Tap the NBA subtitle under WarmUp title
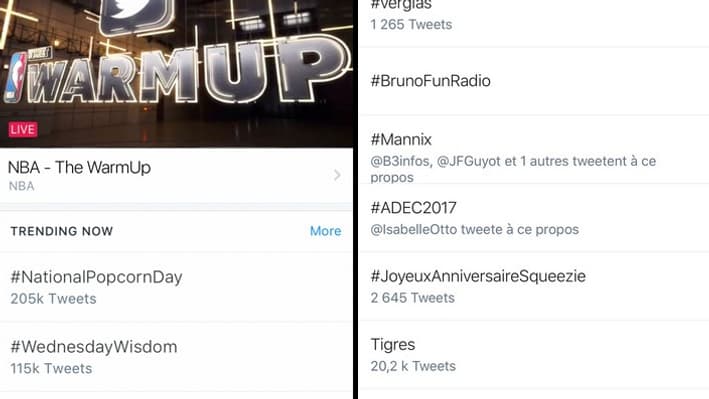This screenshot has width=709, height=399. click(21, 186)
